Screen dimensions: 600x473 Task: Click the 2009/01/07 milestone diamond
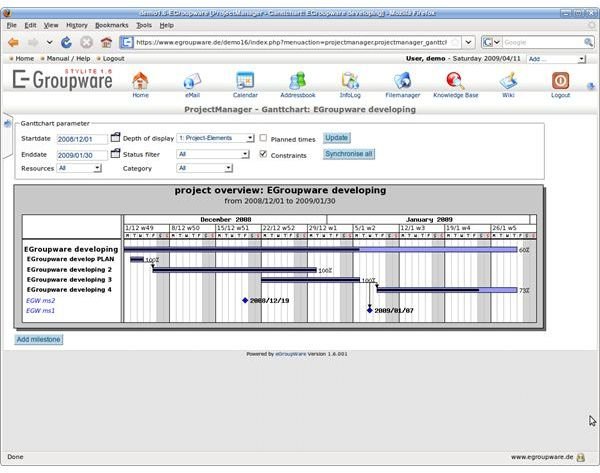tap(370, 310)
